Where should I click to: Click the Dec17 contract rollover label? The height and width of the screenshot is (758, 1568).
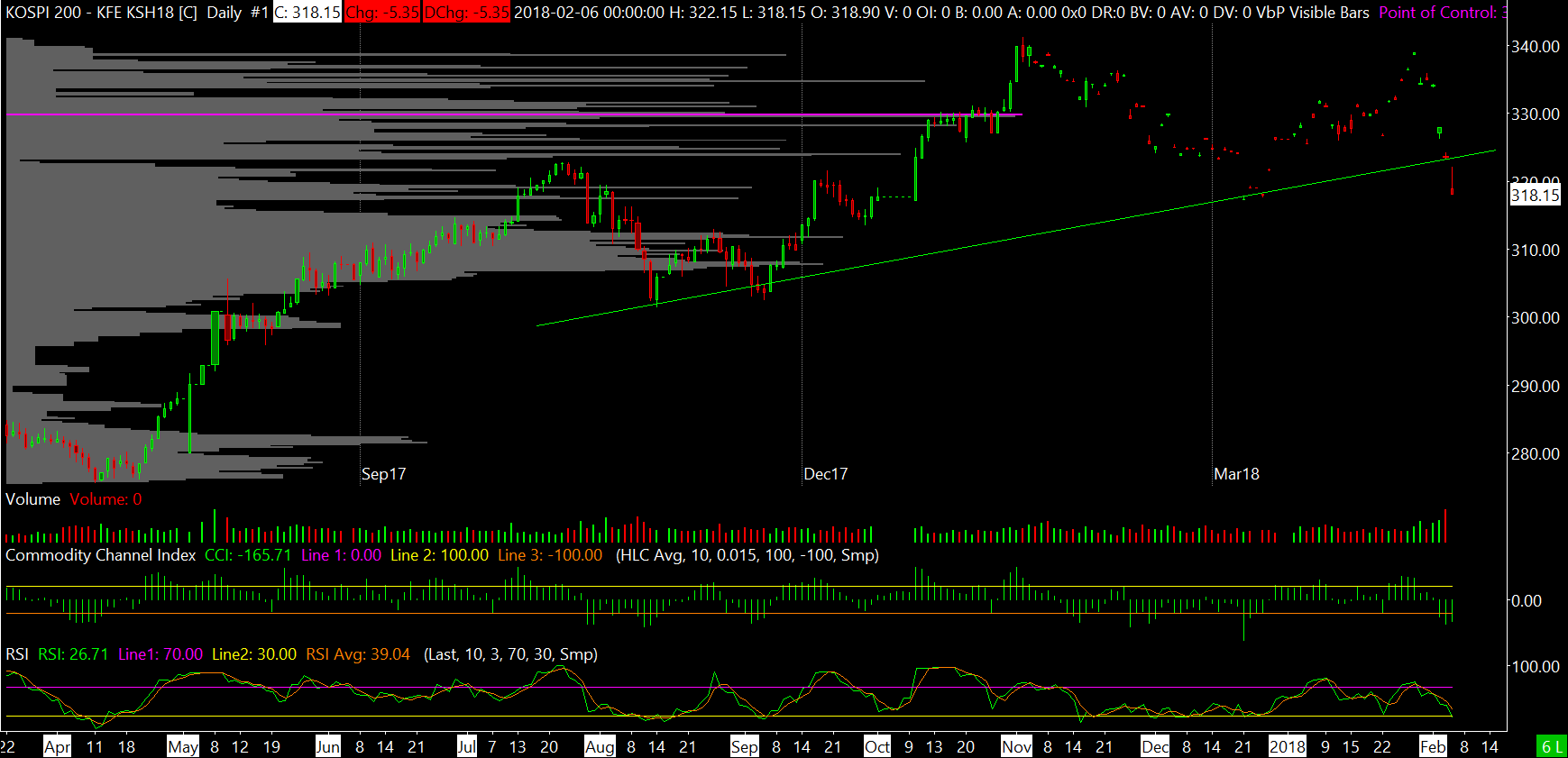[825, 474]
